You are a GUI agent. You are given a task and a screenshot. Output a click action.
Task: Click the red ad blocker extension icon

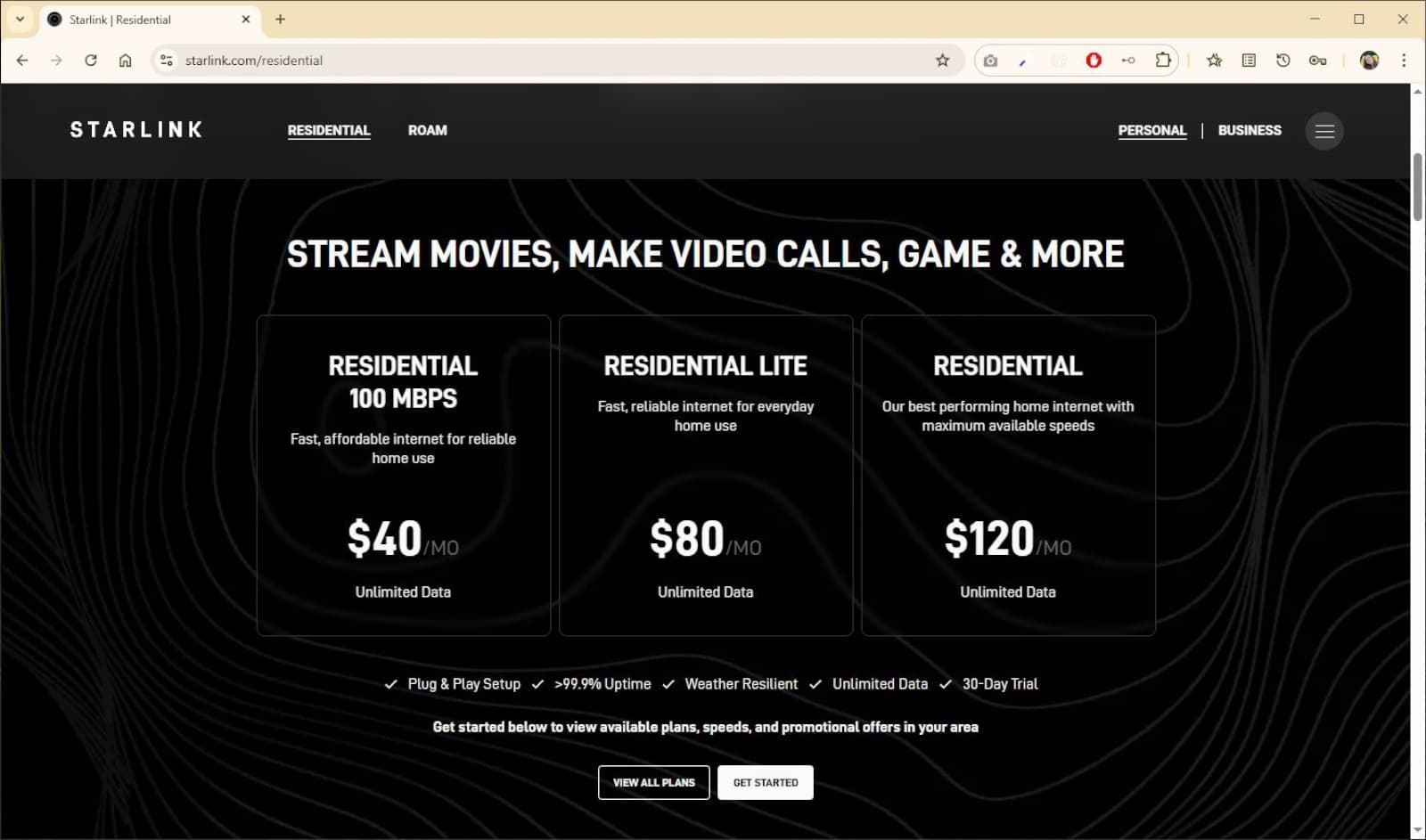coord(1094,61)
